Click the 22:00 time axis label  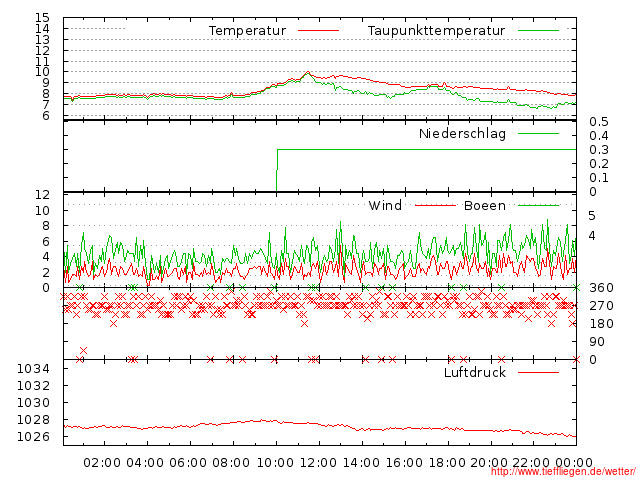pyautogui.click(x=531, y=463)
